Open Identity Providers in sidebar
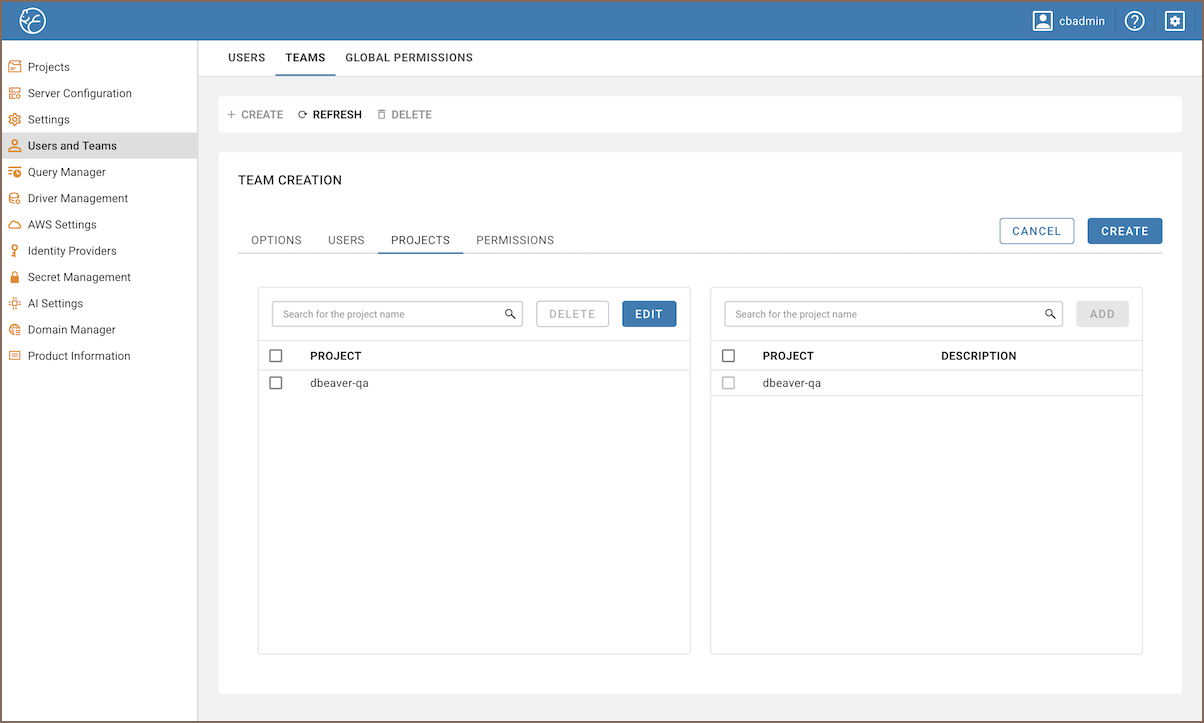 pos(71,251)
